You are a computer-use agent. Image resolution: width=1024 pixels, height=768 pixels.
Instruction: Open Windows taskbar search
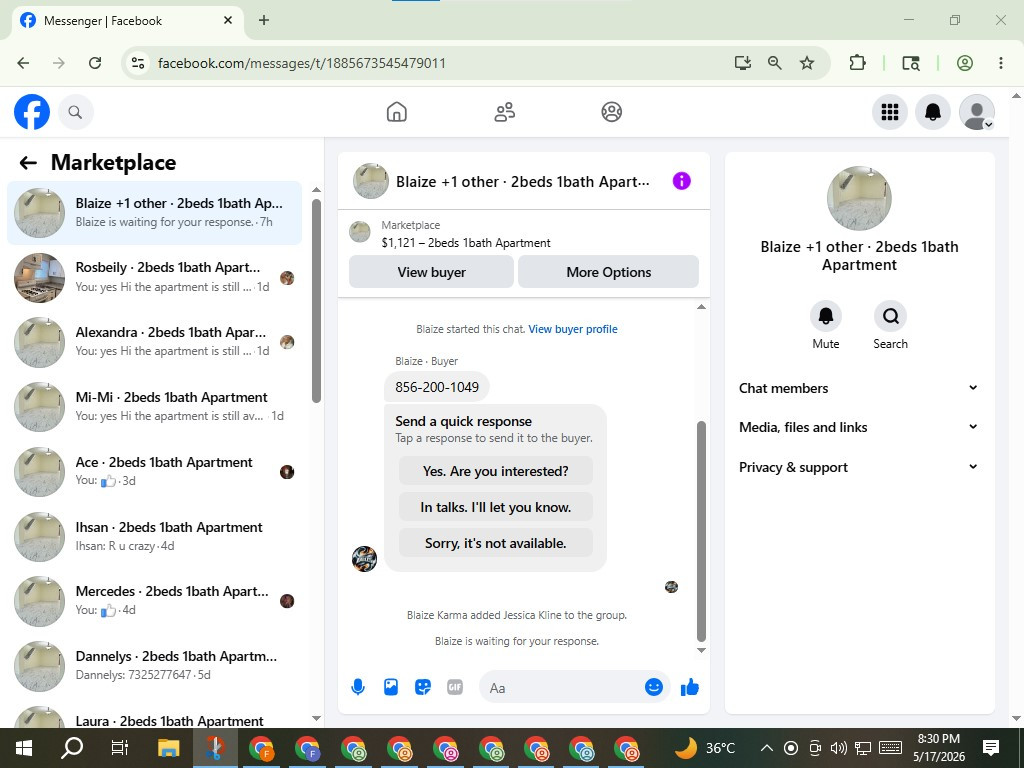pyautogui.click(x=72, y=748)
